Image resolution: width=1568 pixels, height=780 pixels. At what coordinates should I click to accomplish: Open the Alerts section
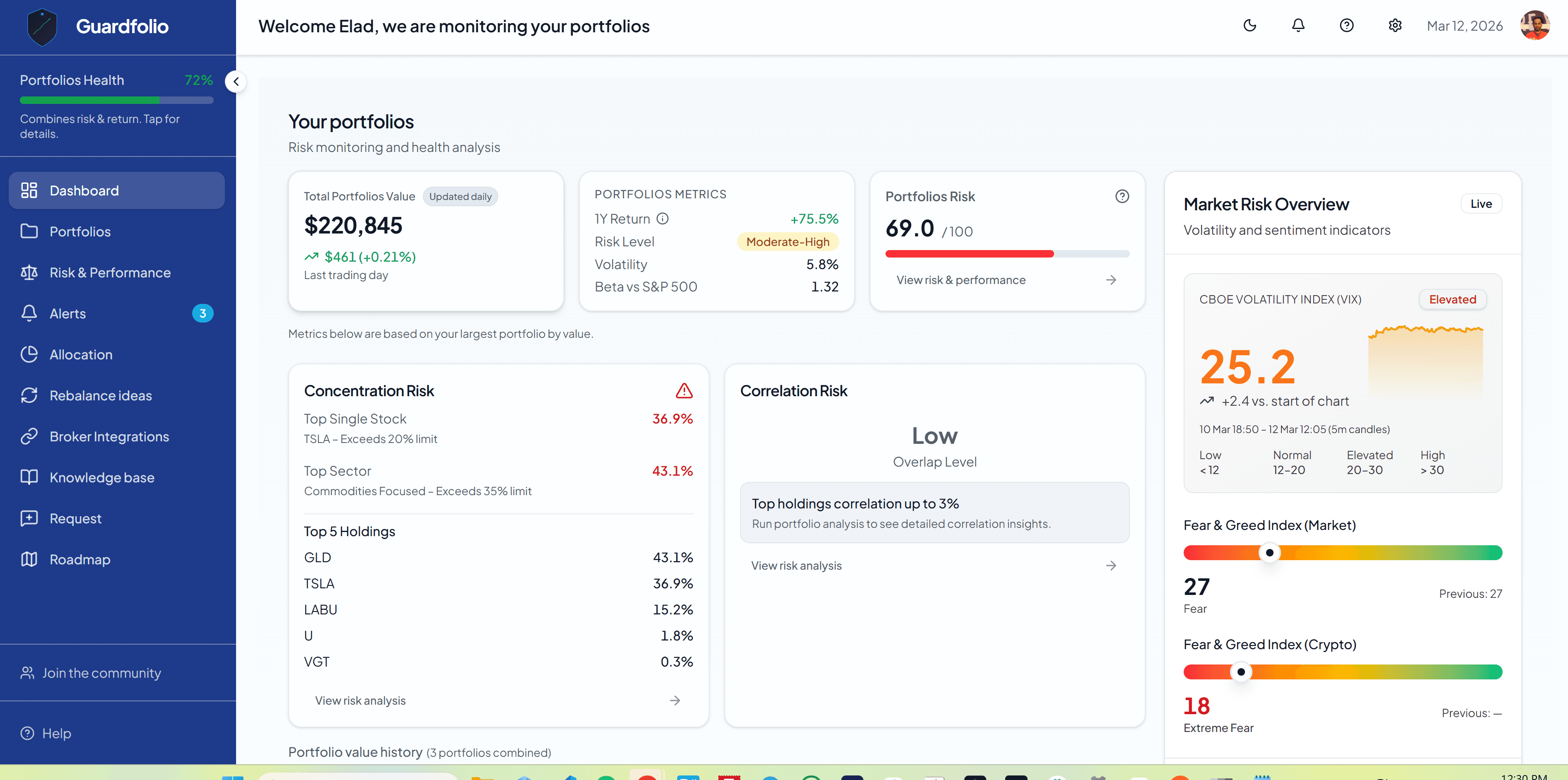pyautogui.click(x=117, y=313)
